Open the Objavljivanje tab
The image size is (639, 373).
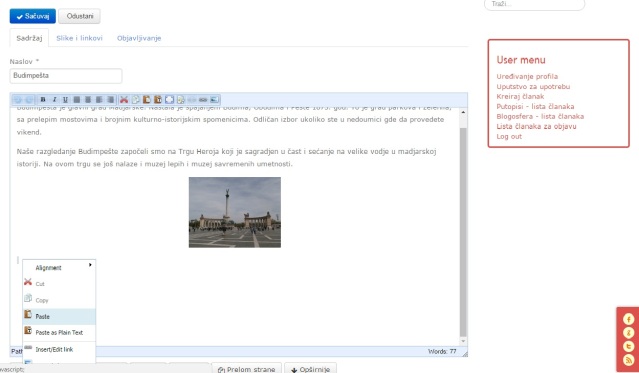pyautogui.click(x=139, y=38)
